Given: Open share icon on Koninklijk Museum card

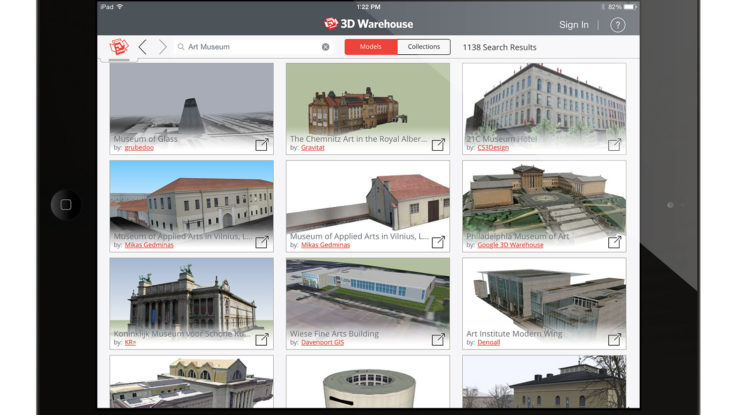Looking at the screenshot, I should click(x=262, y=339).
